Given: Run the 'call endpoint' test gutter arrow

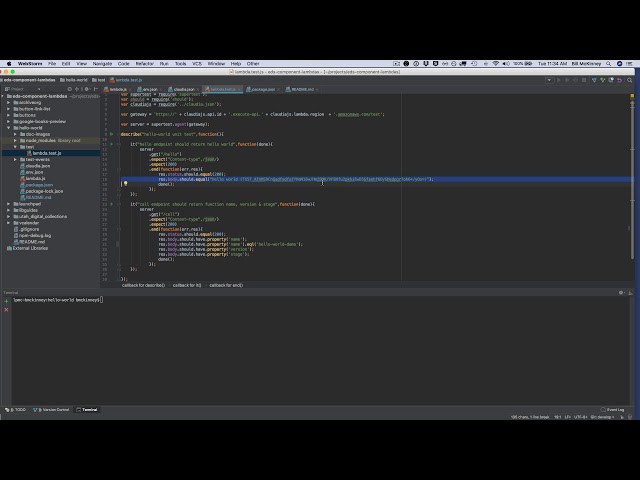Looking at the screenshot, I should [x=111, y=204].
